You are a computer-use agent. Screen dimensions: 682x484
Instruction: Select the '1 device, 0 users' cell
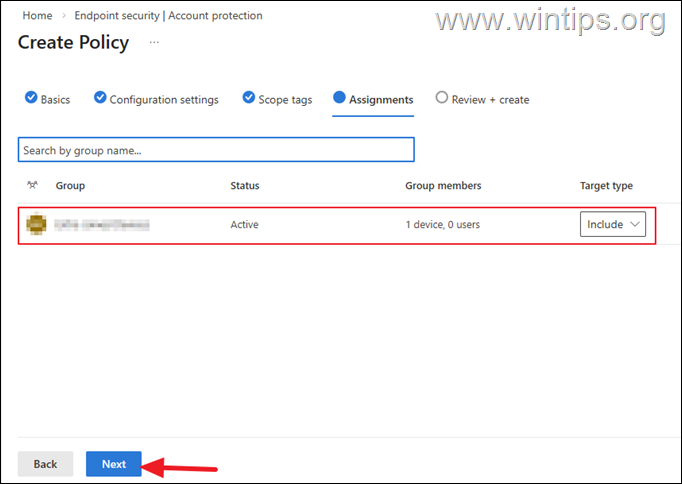point(443,224)
